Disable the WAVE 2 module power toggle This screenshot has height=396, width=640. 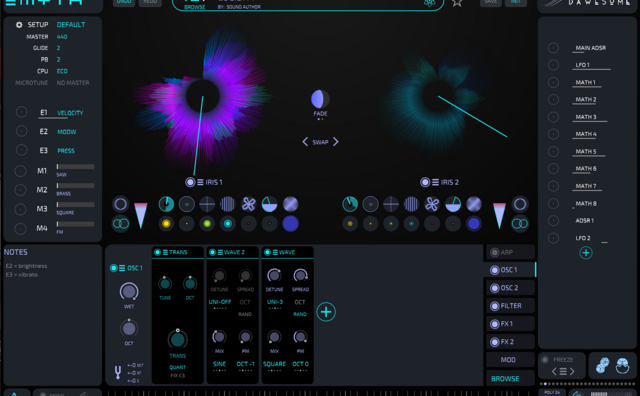212,252
